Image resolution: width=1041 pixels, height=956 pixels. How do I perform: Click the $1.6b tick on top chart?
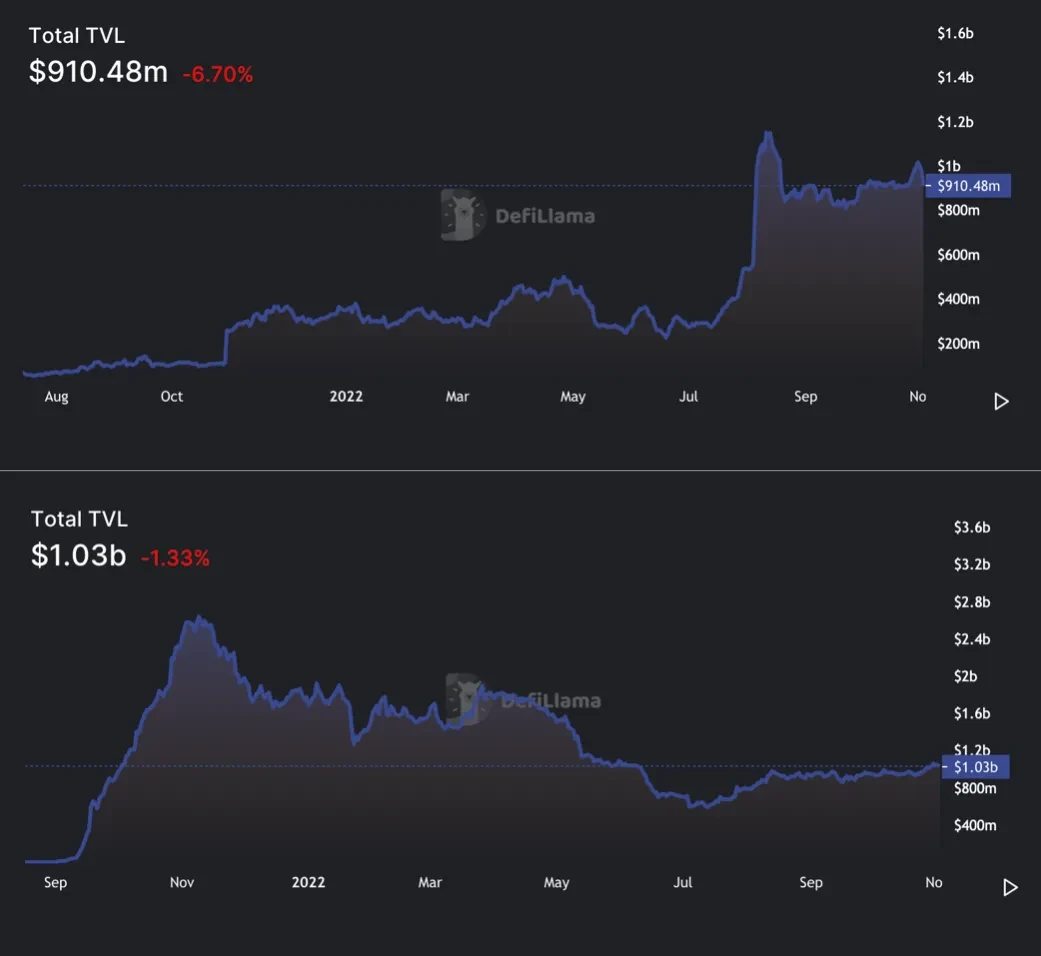[x=955, y=33]
